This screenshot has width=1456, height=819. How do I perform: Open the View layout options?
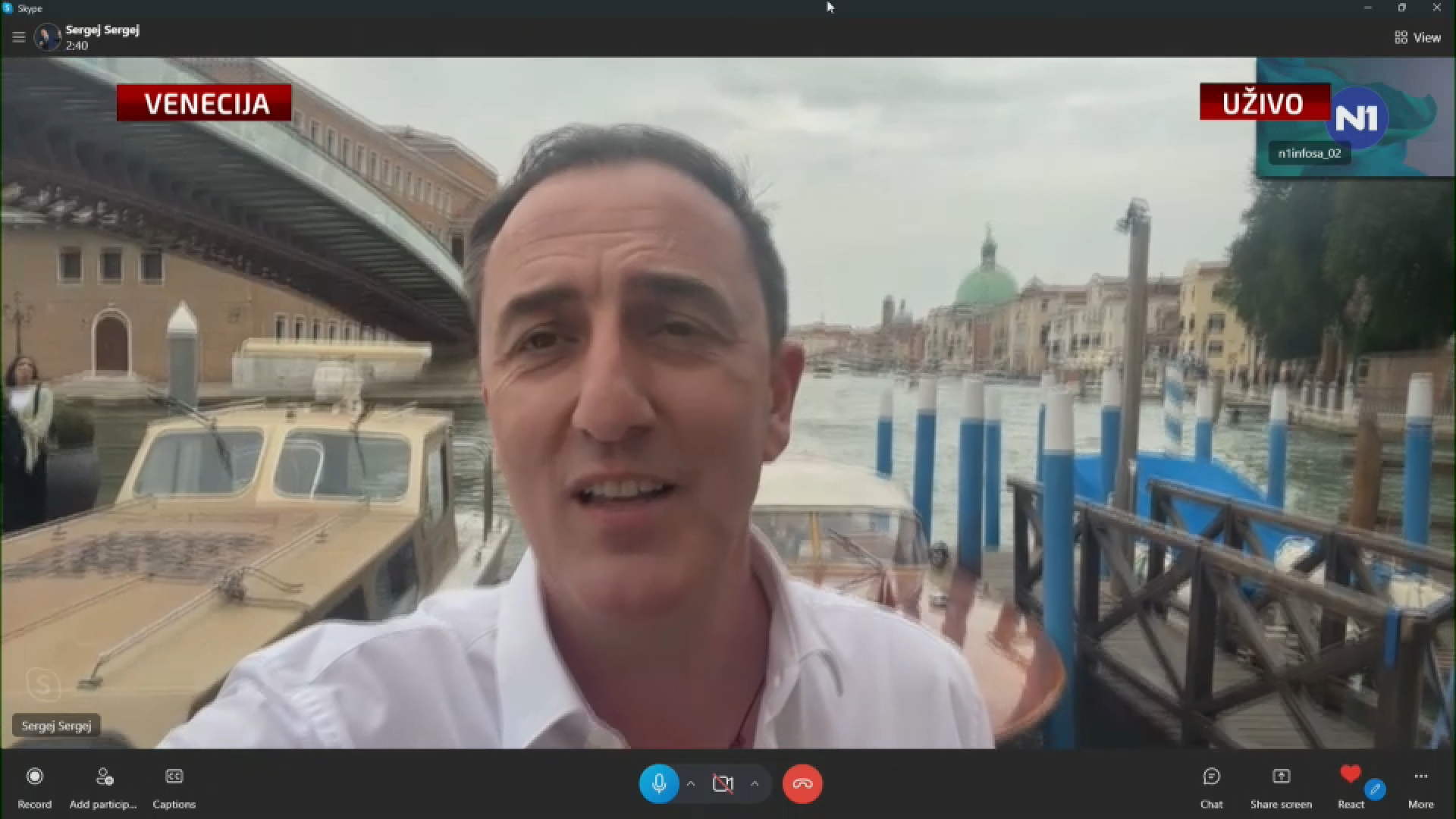click(1417, 37)
